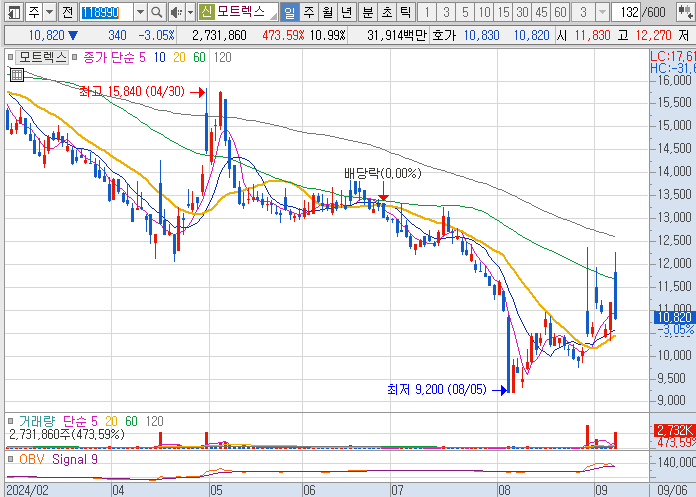Click the green MA 60 legend label
Image resolution: width=696 pixels, height=497 pixels.
pos(199,57)
